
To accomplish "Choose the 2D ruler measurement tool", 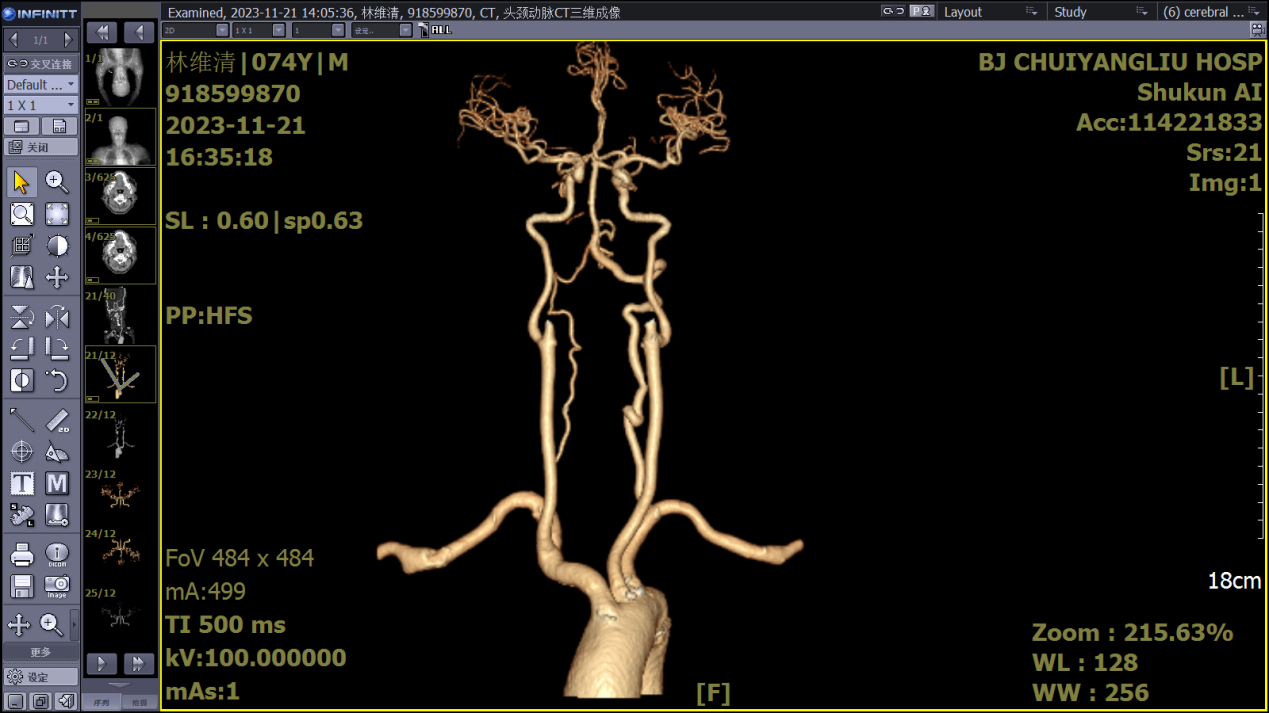I will click(x=57, y=420).
